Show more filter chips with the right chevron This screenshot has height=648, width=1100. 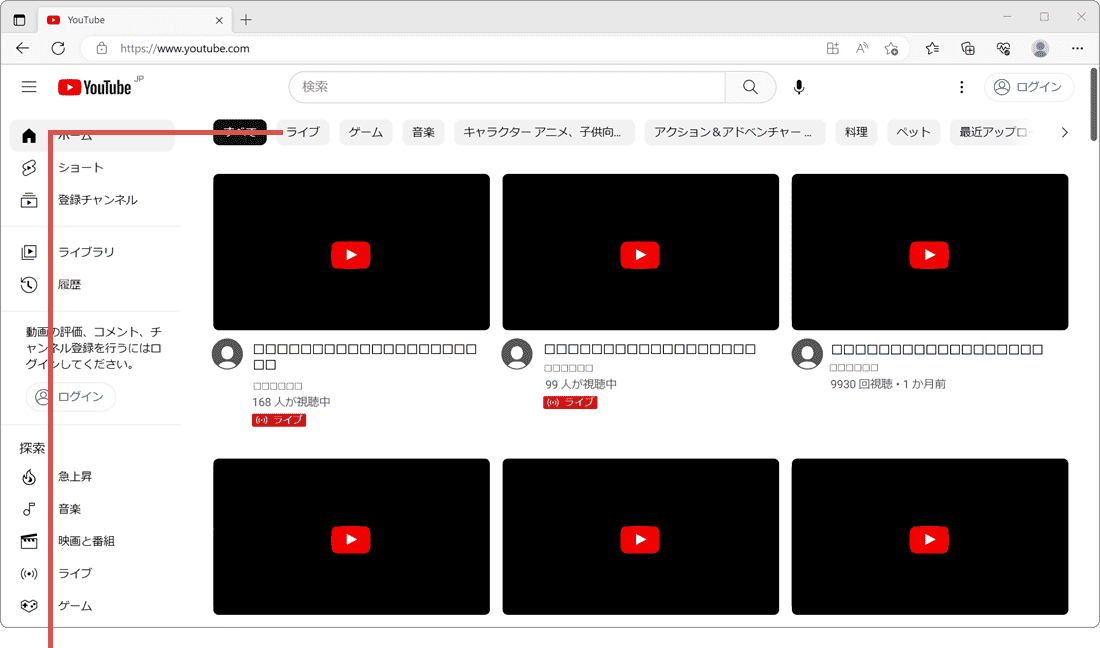(1064, 131)
